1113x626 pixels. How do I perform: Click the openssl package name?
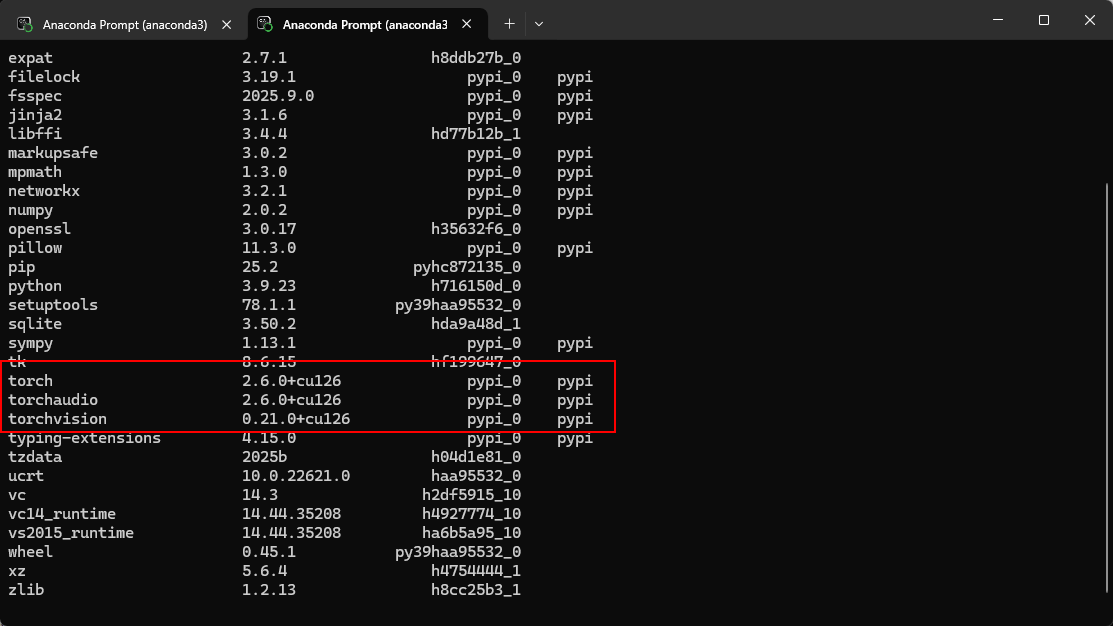[x=39, y=229]
